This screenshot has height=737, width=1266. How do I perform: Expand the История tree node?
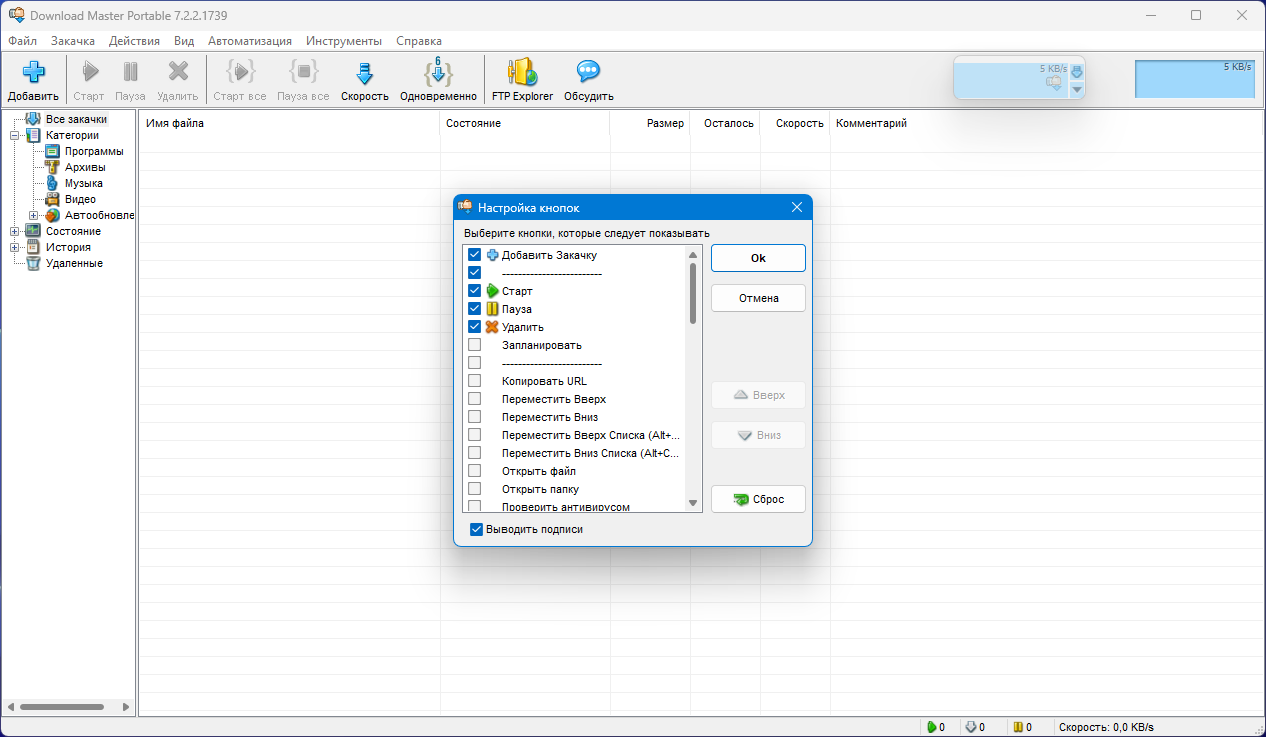click(x=15, y=247)
